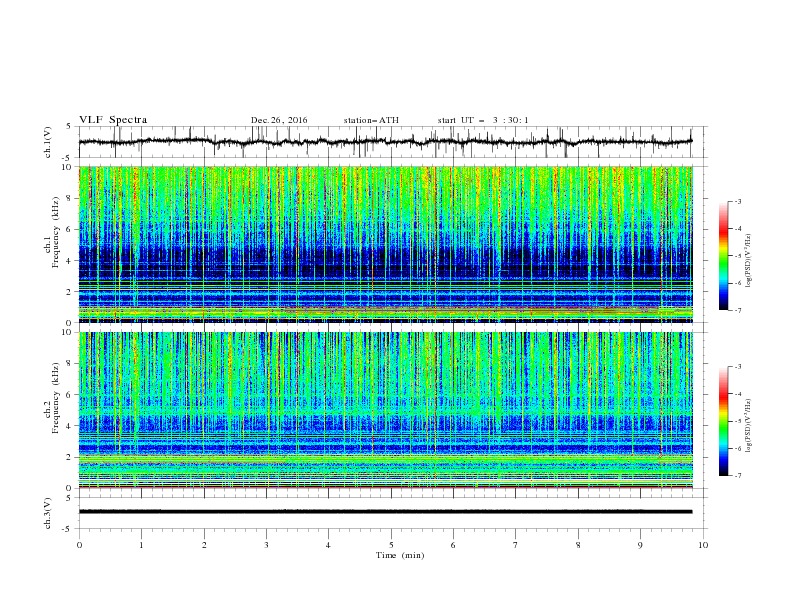Click the ch.1 voltage waveform trace

pyautogui.click(x=385, y=142)
